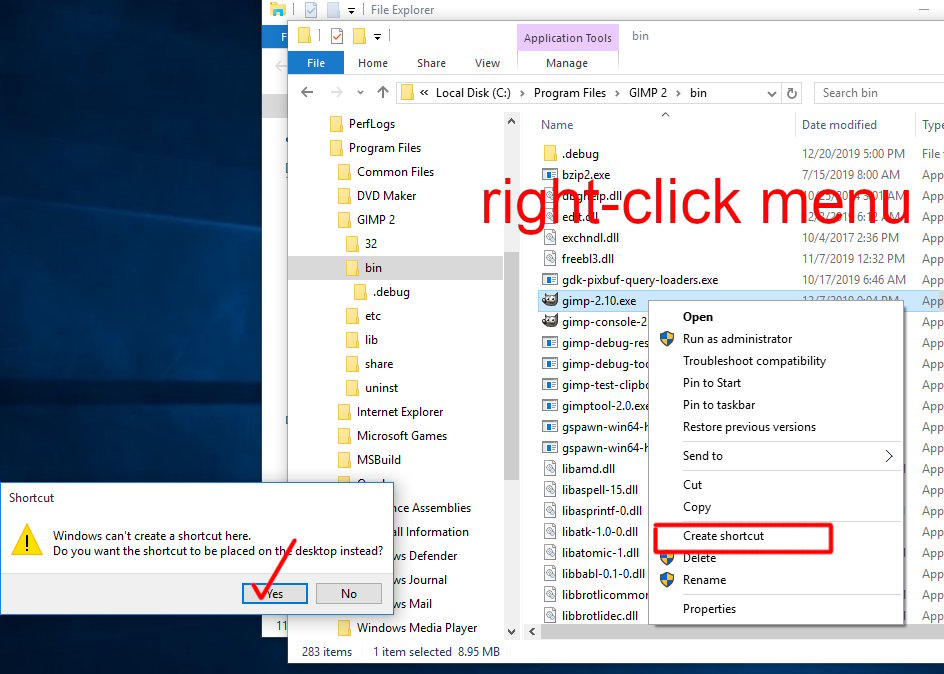The height and width of the screenshot is (674, 944).
Task: Select the freebl3.dll file icon
Action: (x=550, y=259)
